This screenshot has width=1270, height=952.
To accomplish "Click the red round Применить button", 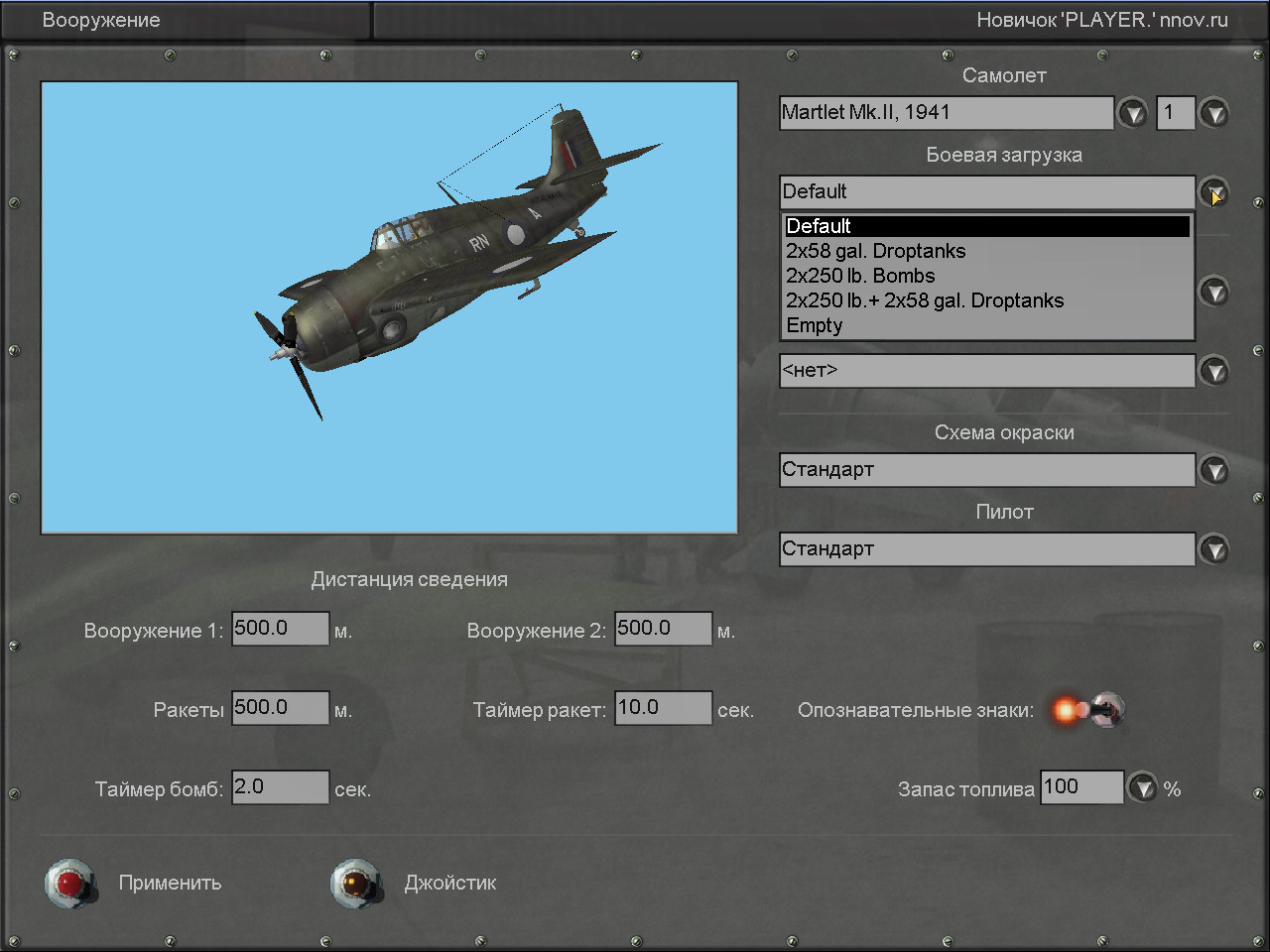I will pyautogui.click(x=69, y=883).
